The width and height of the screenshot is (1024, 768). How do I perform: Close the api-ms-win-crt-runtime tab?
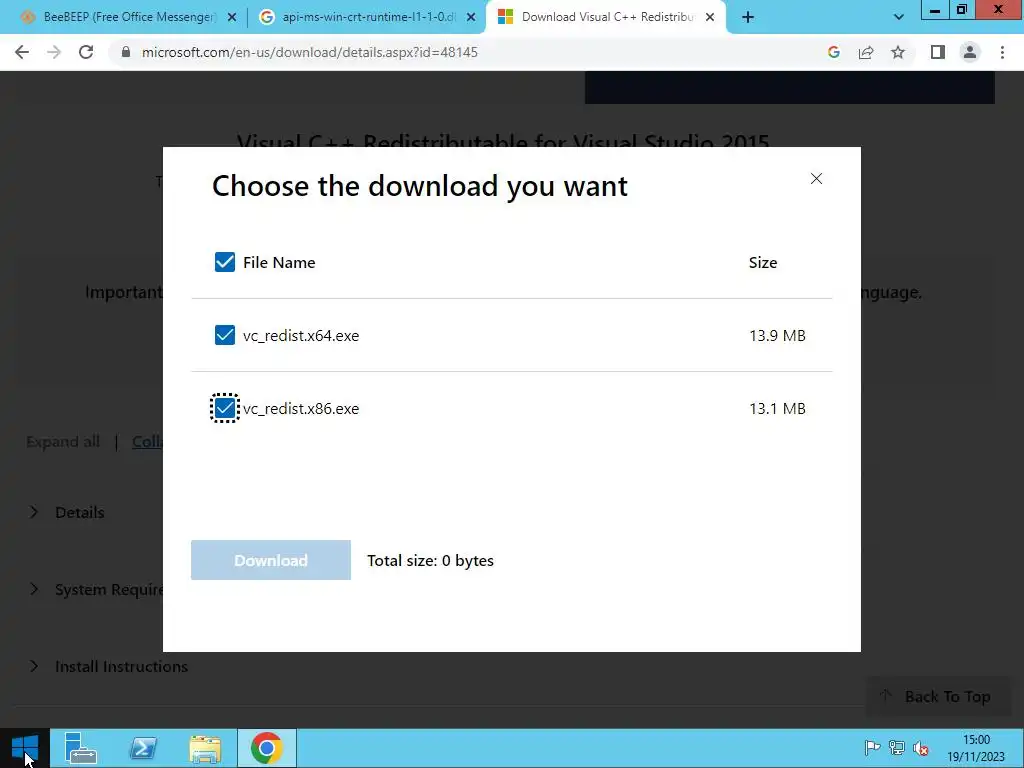tap(471, 17)
